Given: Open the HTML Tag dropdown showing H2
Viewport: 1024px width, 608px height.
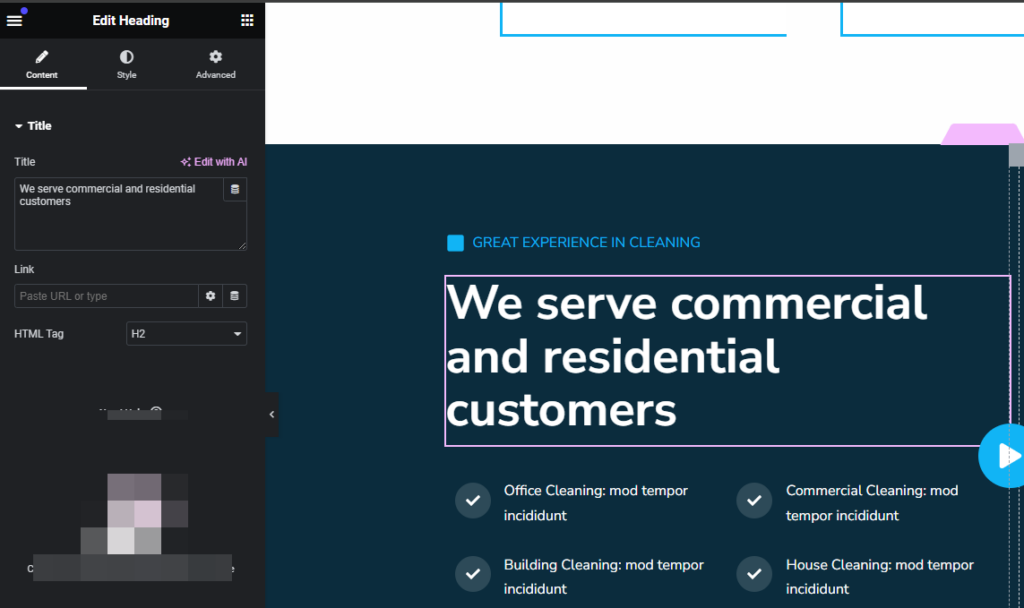Looking at the screenshot, I should 186,333.
